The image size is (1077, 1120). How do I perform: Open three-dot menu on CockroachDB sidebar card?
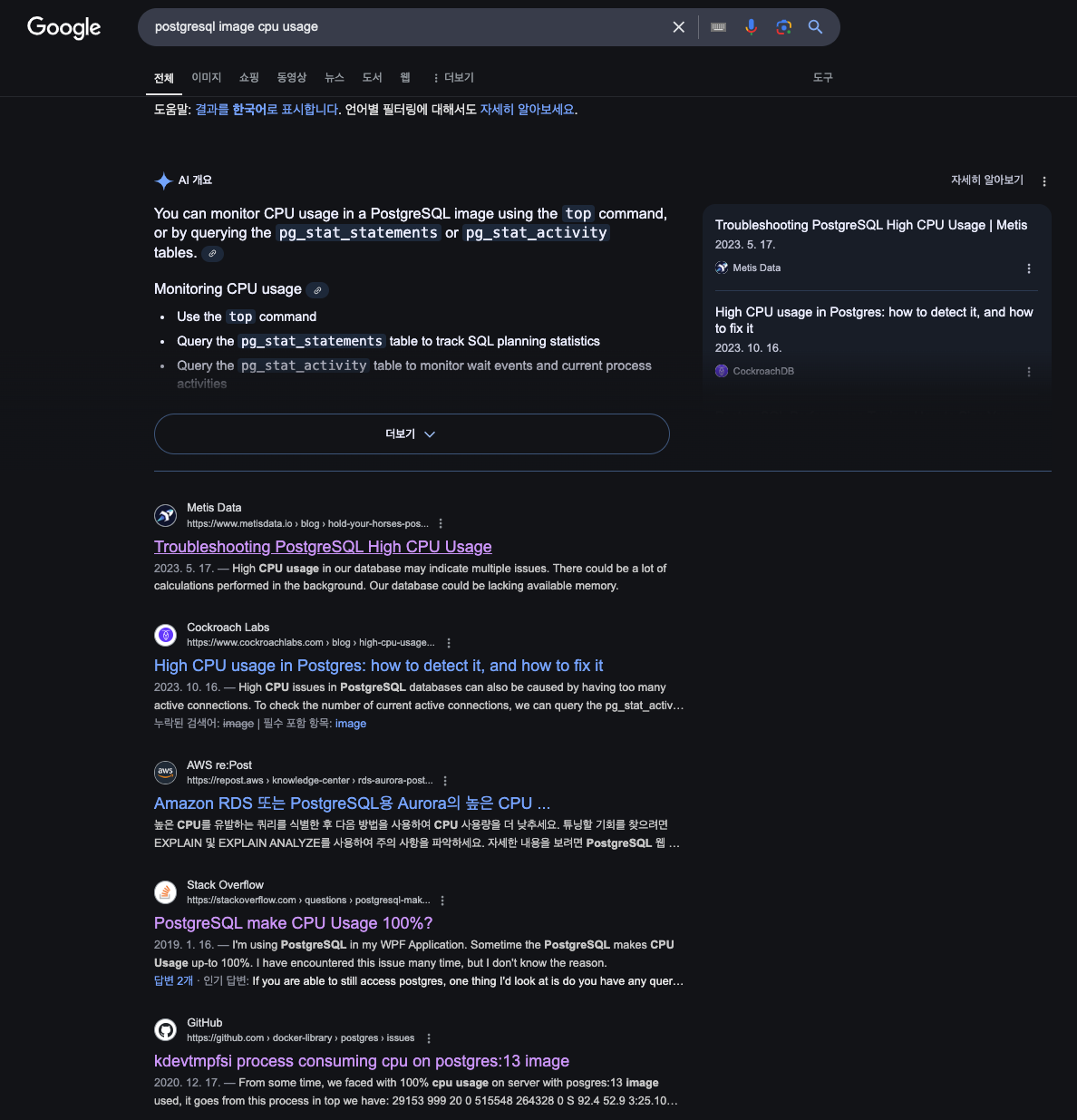coord(1029,372)
